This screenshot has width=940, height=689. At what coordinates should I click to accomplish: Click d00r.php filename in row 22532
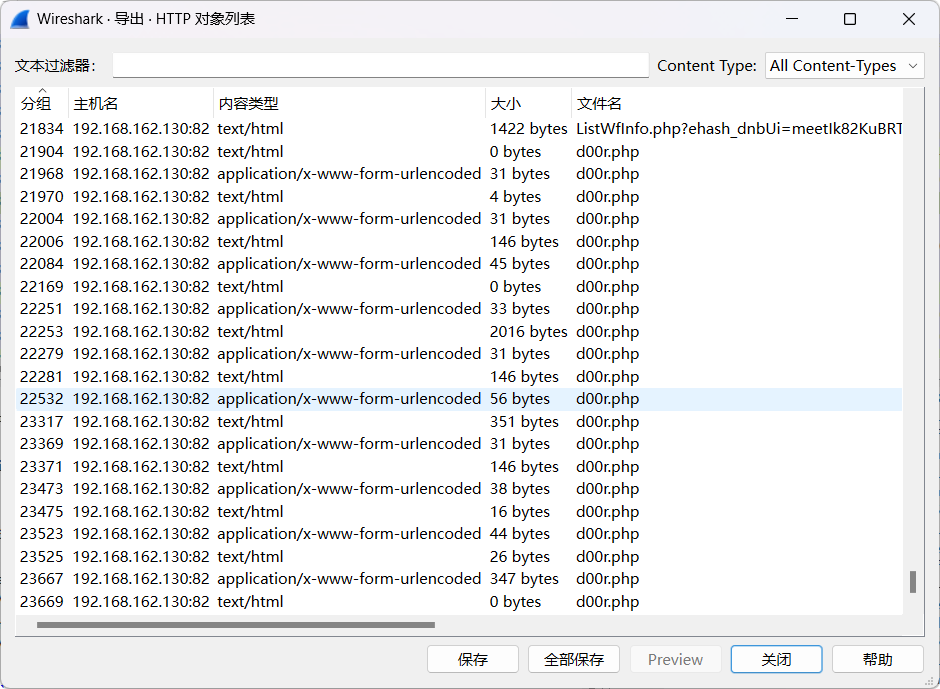607,399
